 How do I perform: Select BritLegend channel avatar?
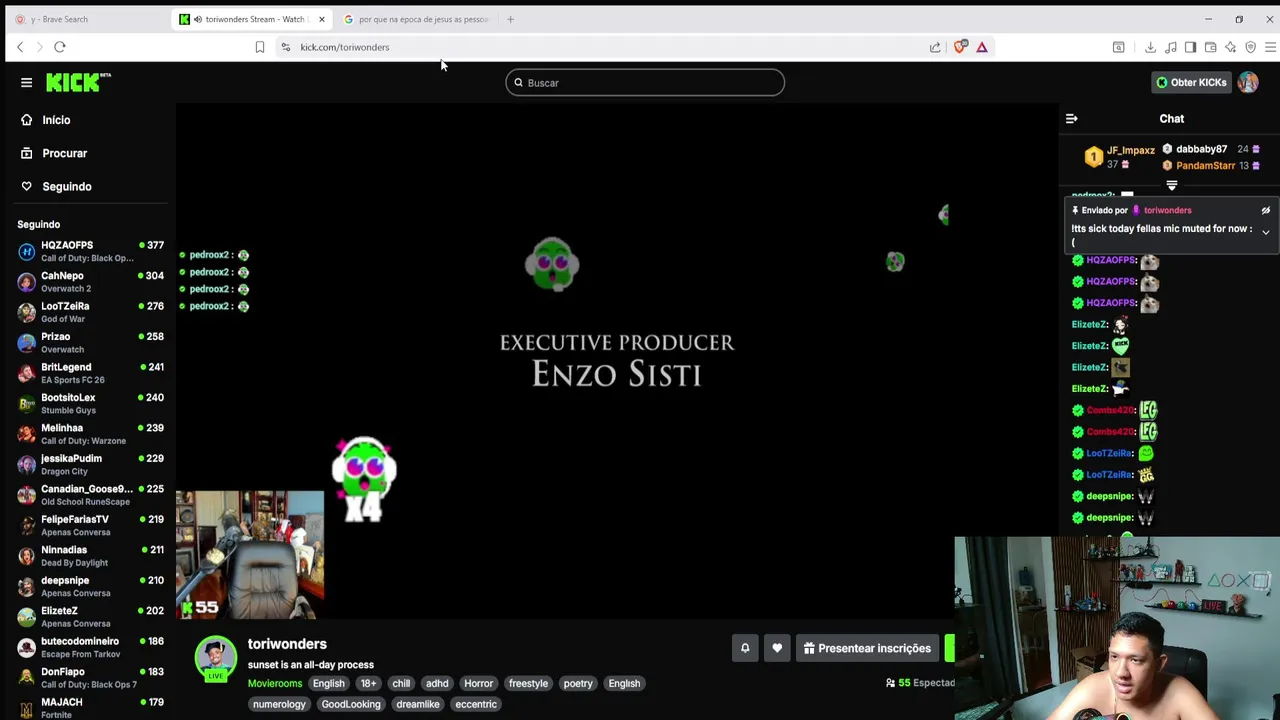26,373
